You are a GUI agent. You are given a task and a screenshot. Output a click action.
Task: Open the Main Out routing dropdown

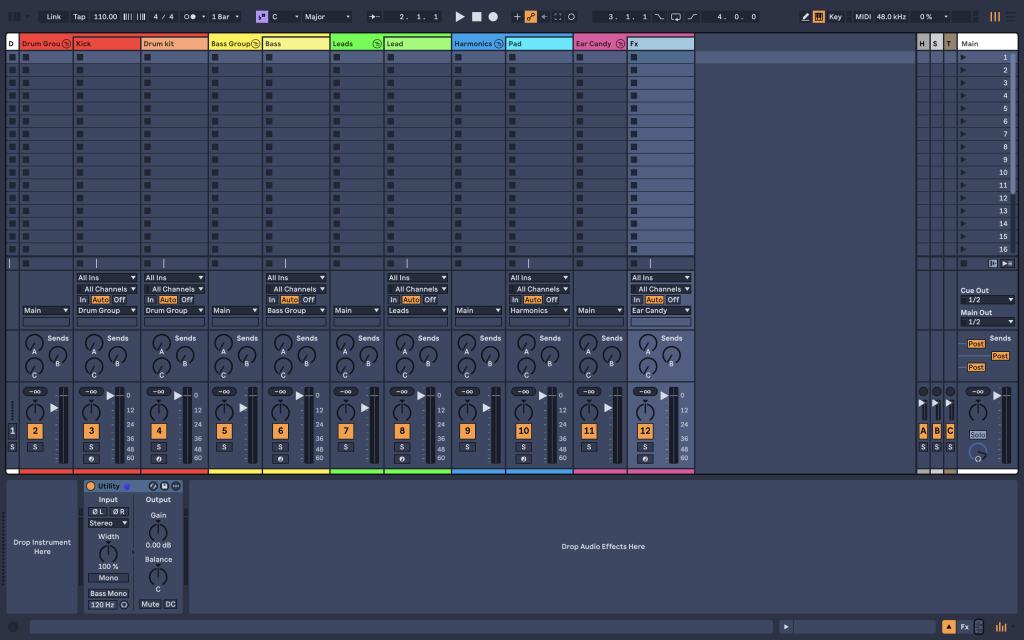(x=988, y=322)
